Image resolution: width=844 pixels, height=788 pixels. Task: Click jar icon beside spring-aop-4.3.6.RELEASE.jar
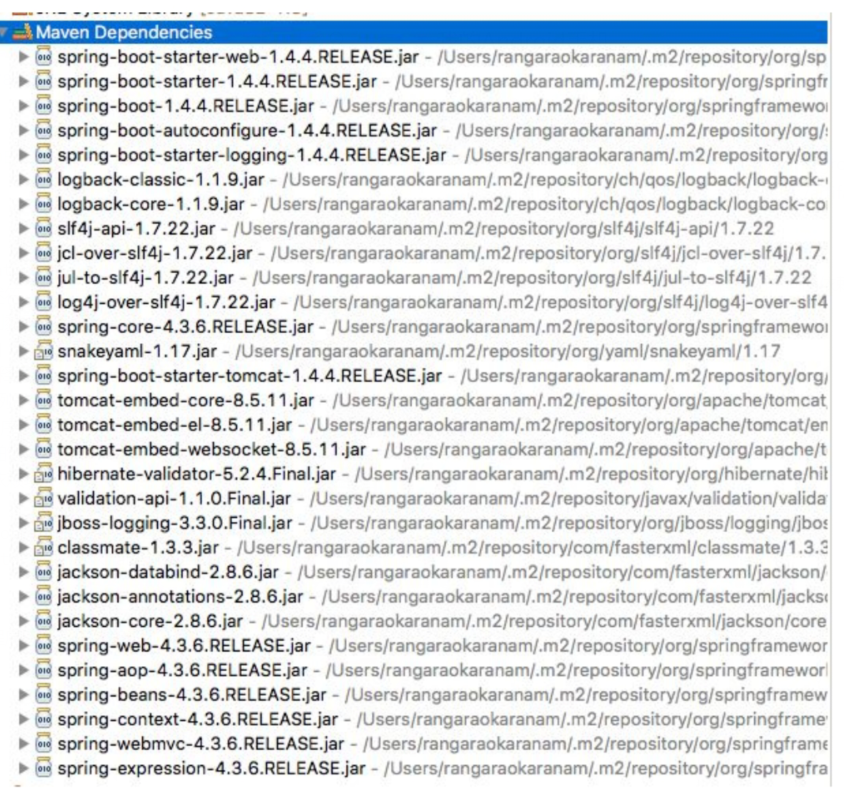(43, 670)
